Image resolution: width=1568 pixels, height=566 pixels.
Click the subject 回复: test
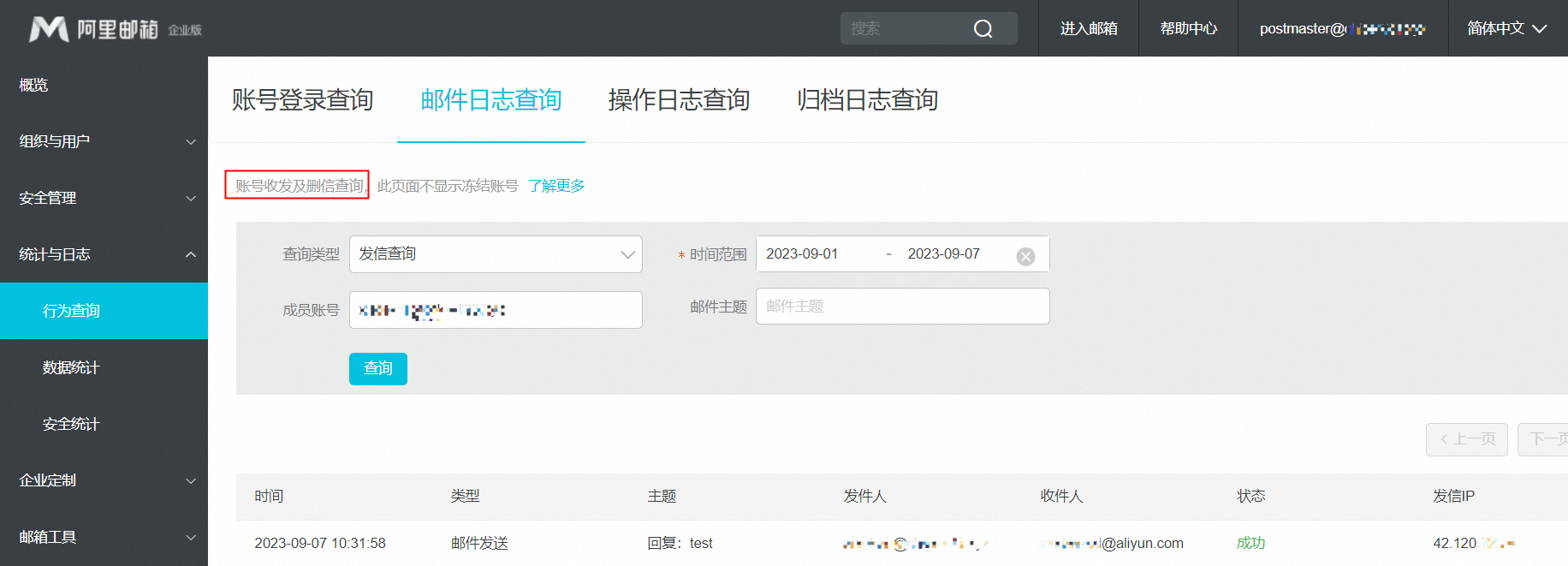coord(680,544)
